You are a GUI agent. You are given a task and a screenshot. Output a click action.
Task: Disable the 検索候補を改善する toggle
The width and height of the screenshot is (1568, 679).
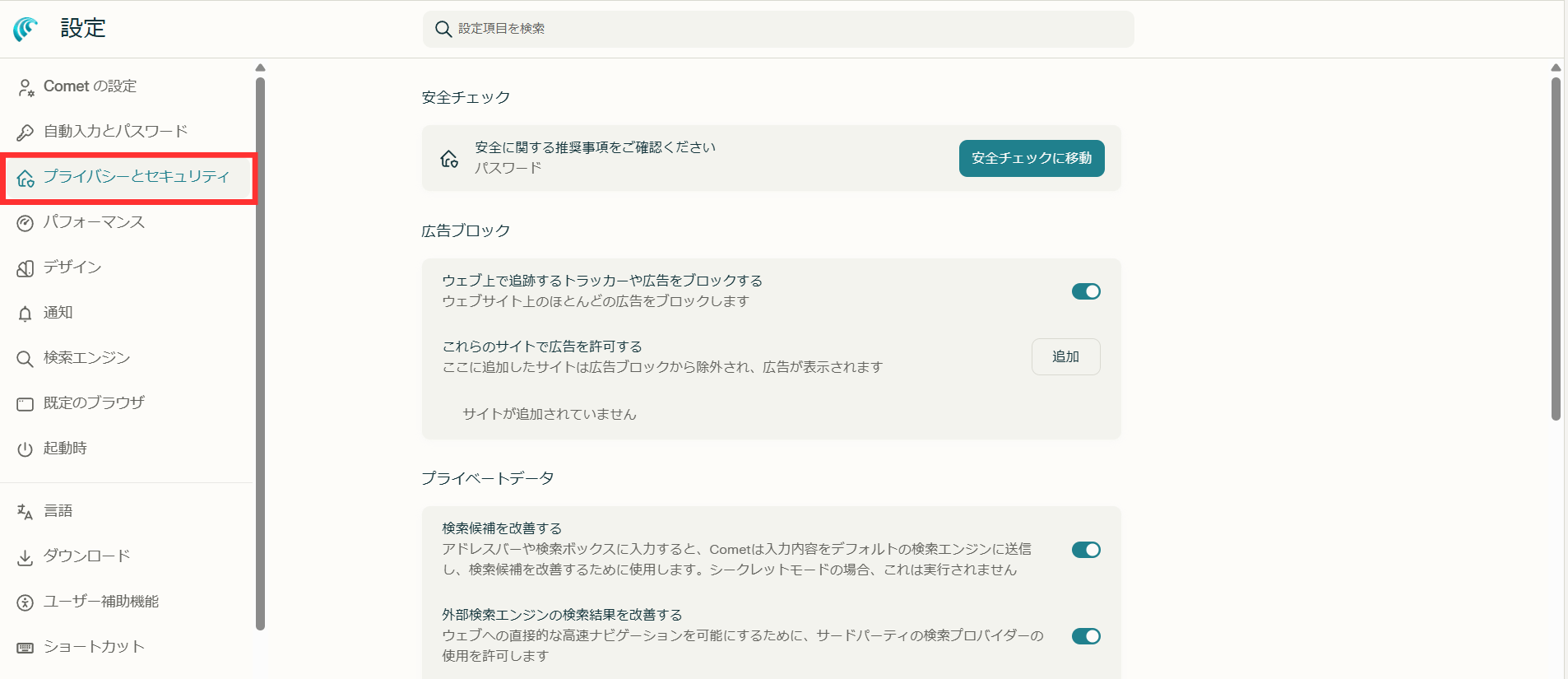coord(1085,550)
